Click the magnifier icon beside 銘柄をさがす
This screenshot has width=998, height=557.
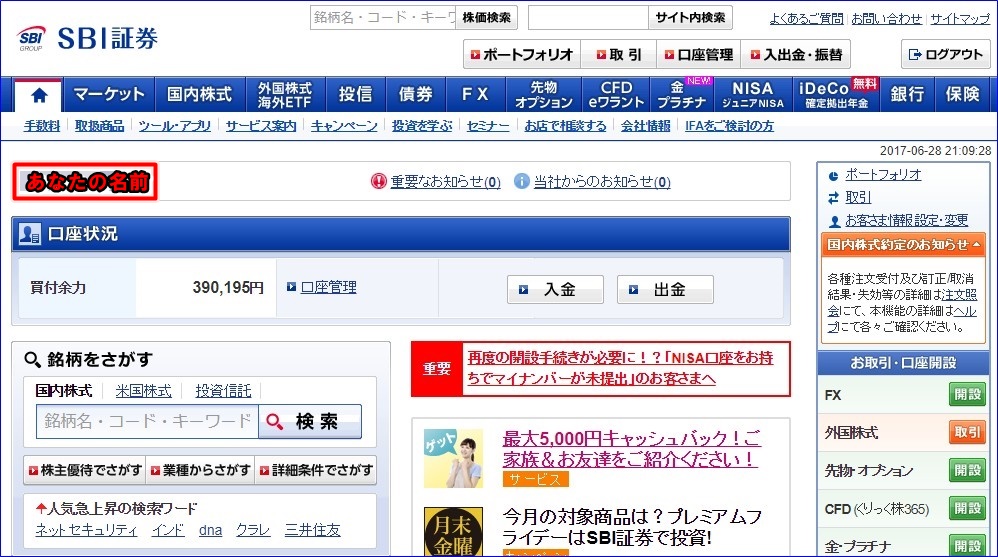tap(32, 360)
